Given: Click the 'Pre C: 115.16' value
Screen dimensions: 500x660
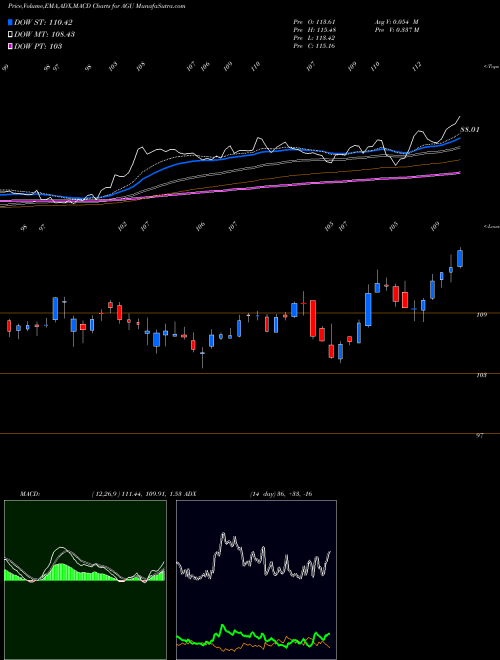Looking at the screenshot, I should [x=314, y=46].
